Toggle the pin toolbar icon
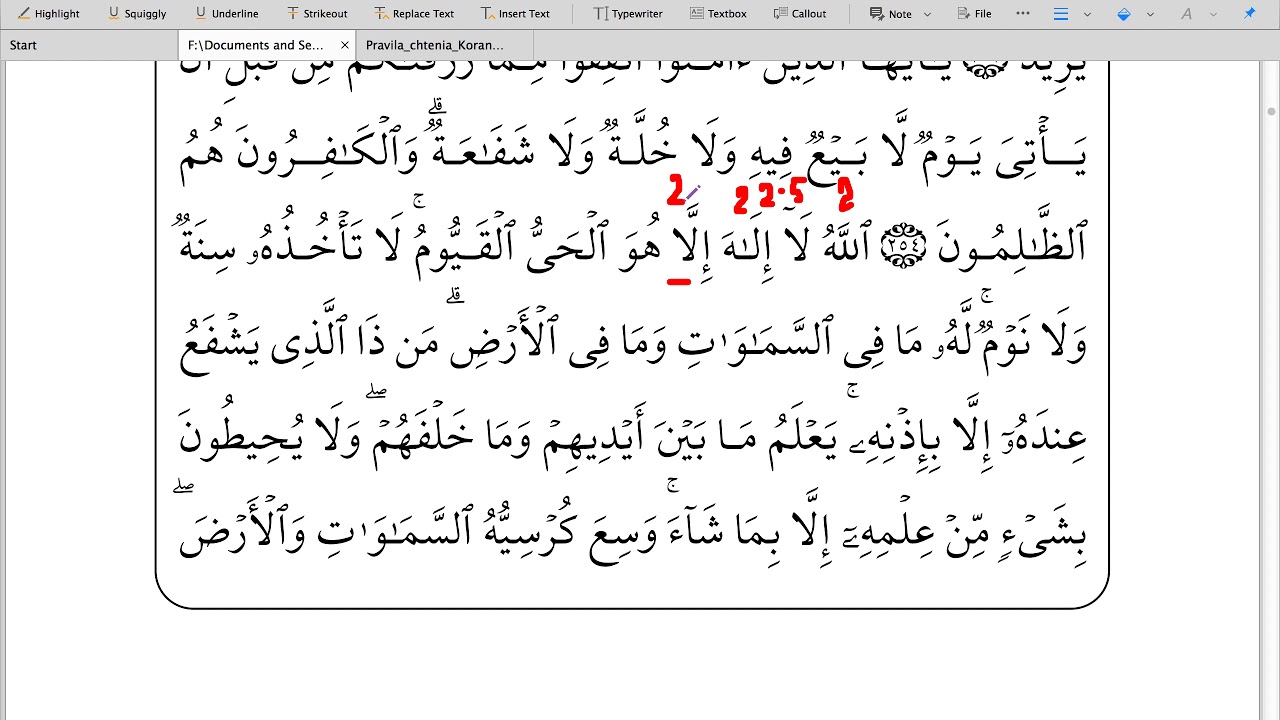1280x720 pixels. point(1249,14)
